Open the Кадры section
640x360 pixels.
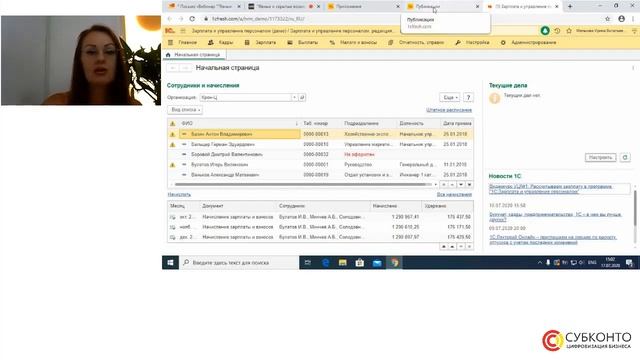click(x=220, y=42)
